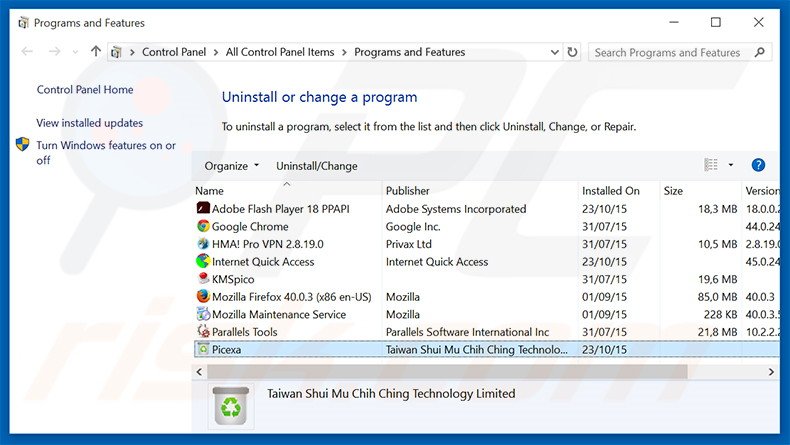Image resolution: width=790 pixels, height=445 pixels.
Task: Select the KMSpico program name
Action: tap(233, 279)
